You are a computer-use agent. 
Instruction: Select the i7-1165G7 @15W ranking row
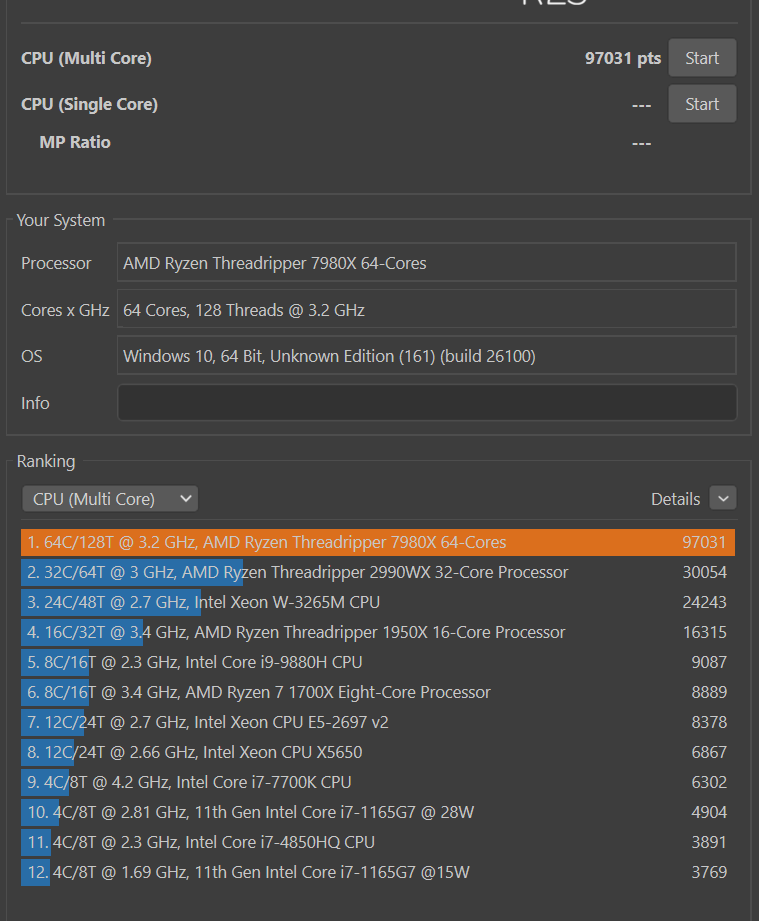click(x=377, y=872)
